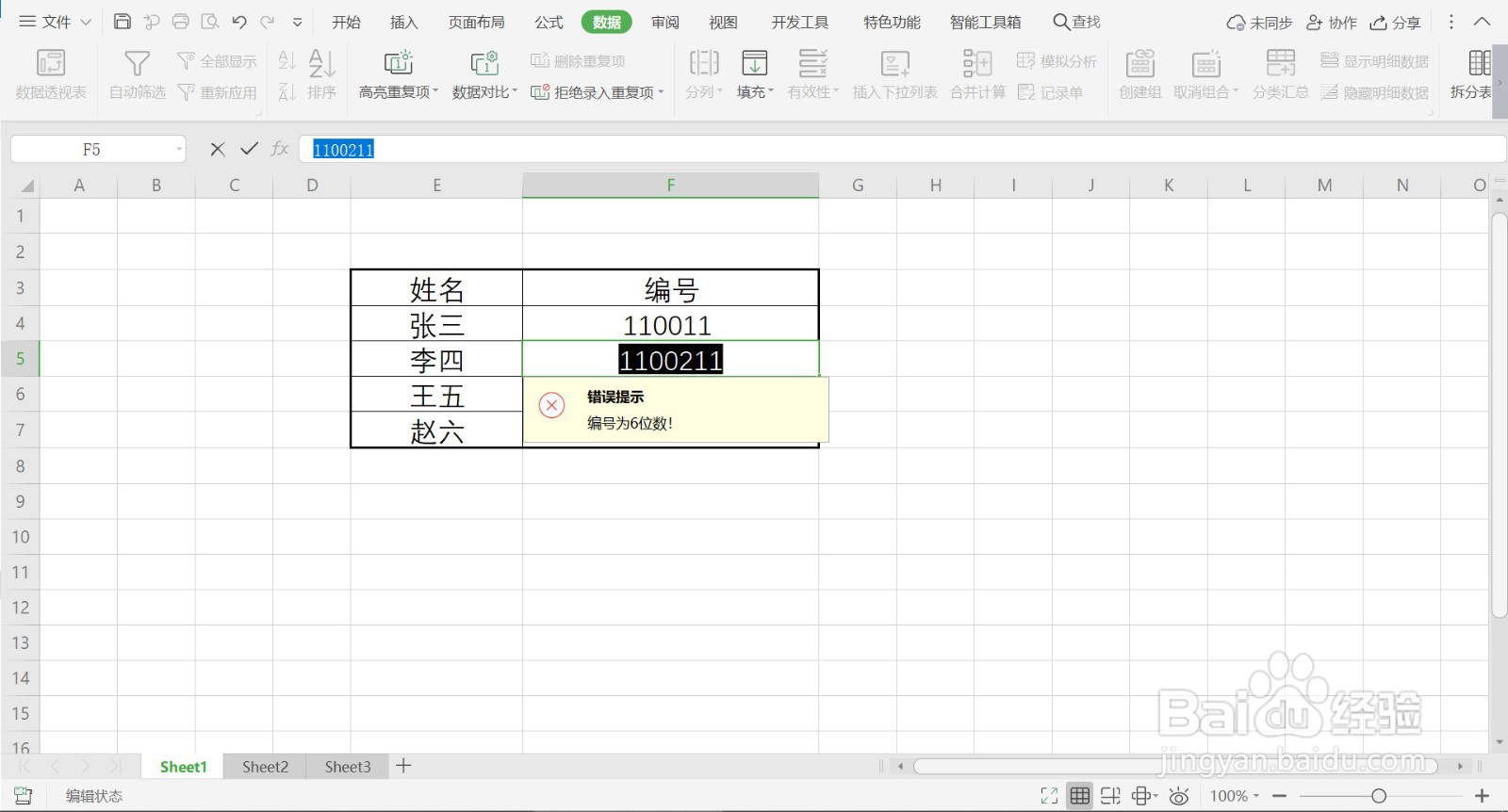Switch to the 开发工具 ribbon tab
1508x812 pixels.
(800, 22)
